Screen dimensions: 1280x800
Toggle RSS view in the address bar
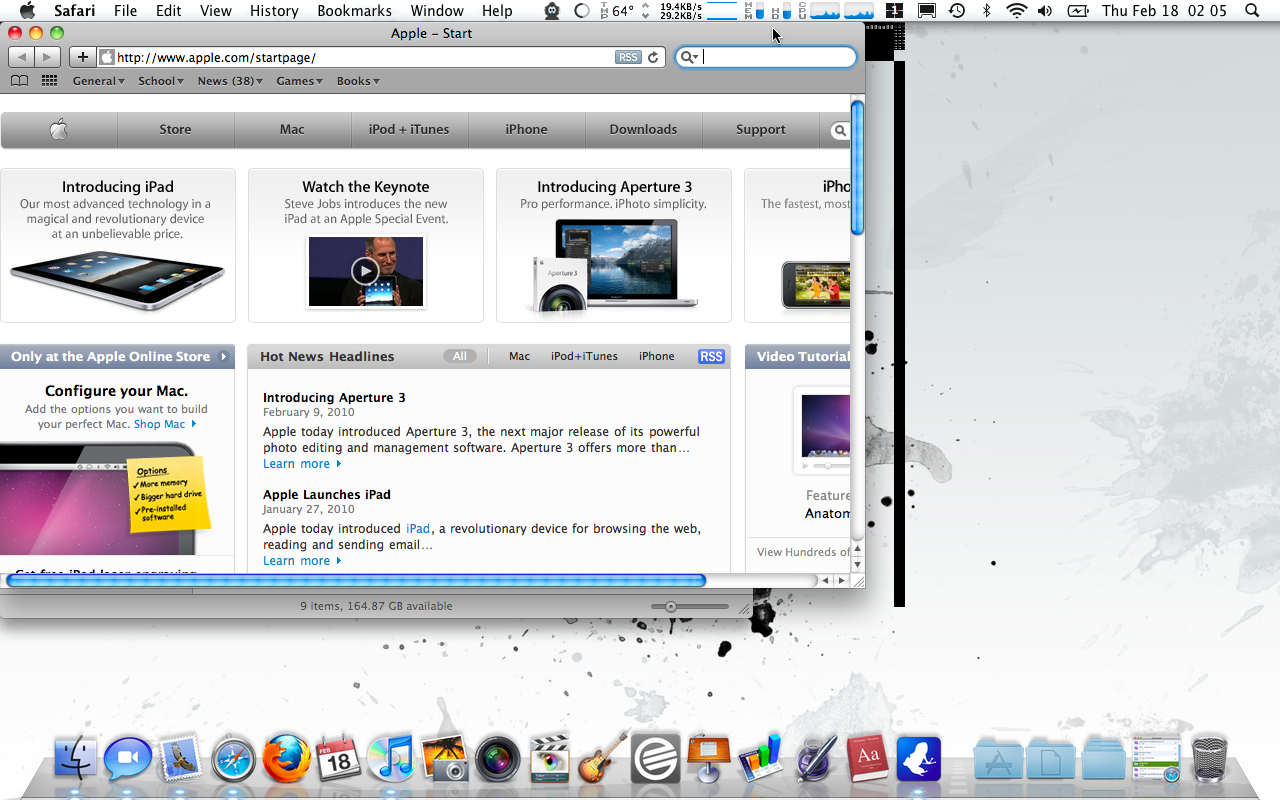[628, 57]
